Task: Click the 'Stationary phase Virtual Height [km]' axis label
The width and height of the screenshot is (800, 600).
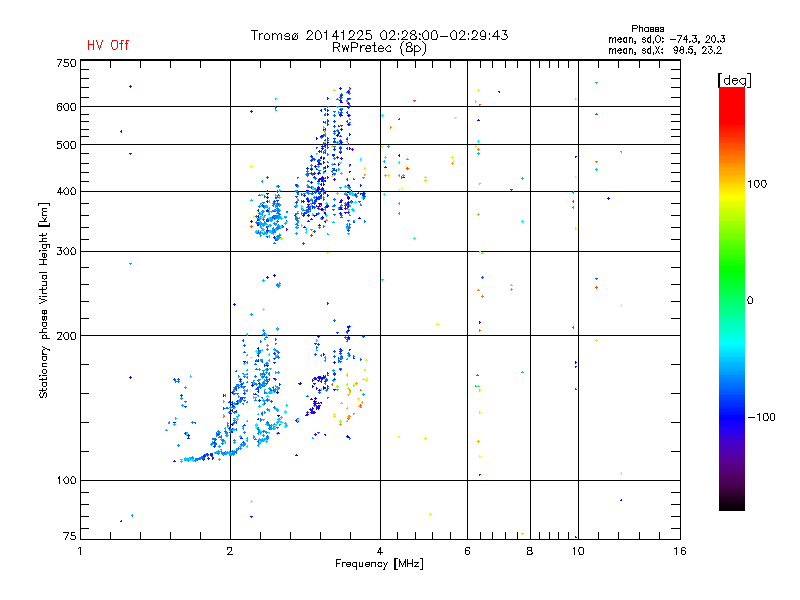Action: pyautogui.click(x=44, y=300)
